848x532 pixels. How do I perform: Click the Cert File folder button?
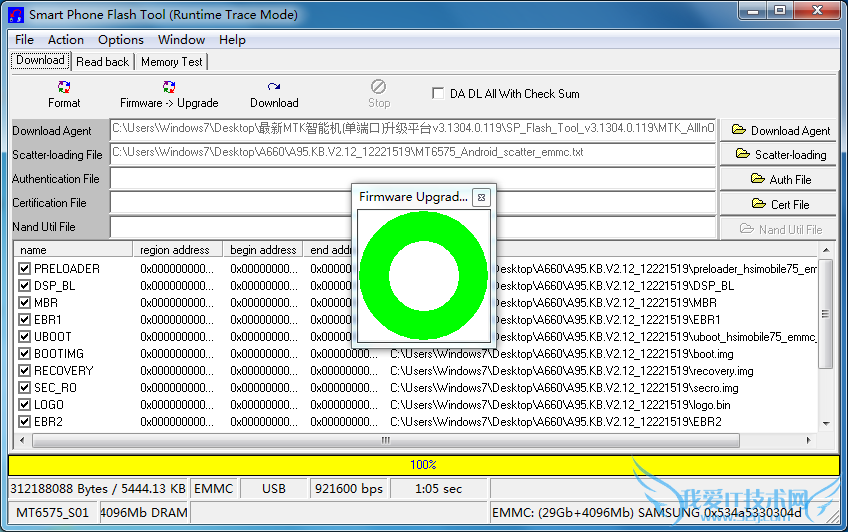click(x=780, y=204)
